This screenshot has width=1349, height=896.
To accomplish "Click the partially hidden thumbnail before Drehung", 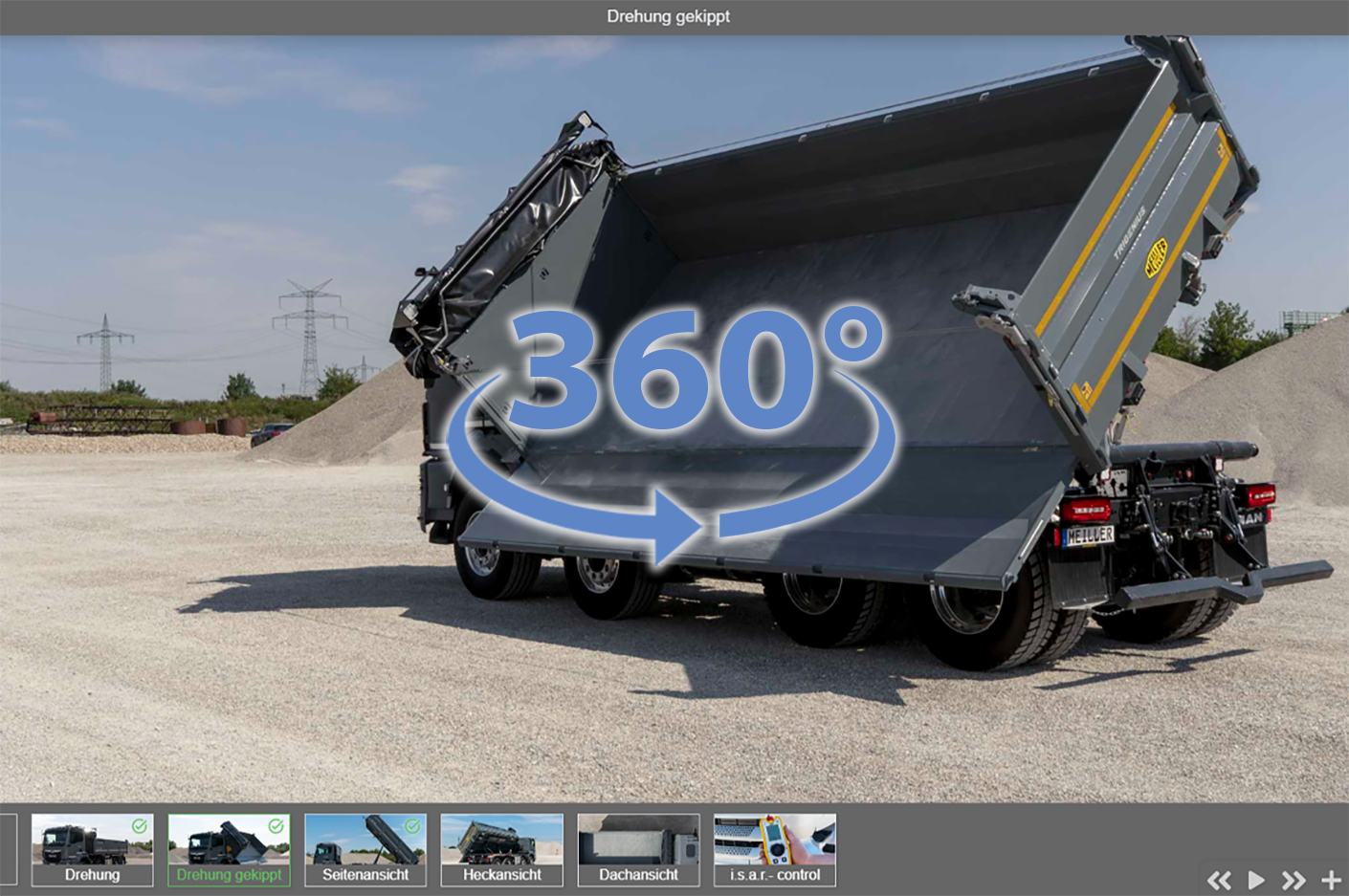I will click(x=9, y=850).
